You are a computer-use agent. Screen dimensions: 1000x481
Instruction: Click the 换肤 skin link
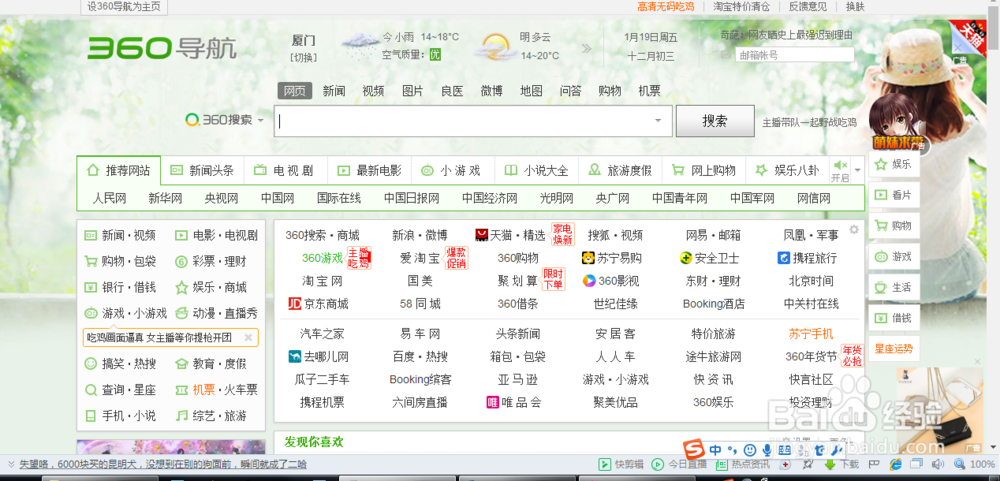tap(855, 7)
